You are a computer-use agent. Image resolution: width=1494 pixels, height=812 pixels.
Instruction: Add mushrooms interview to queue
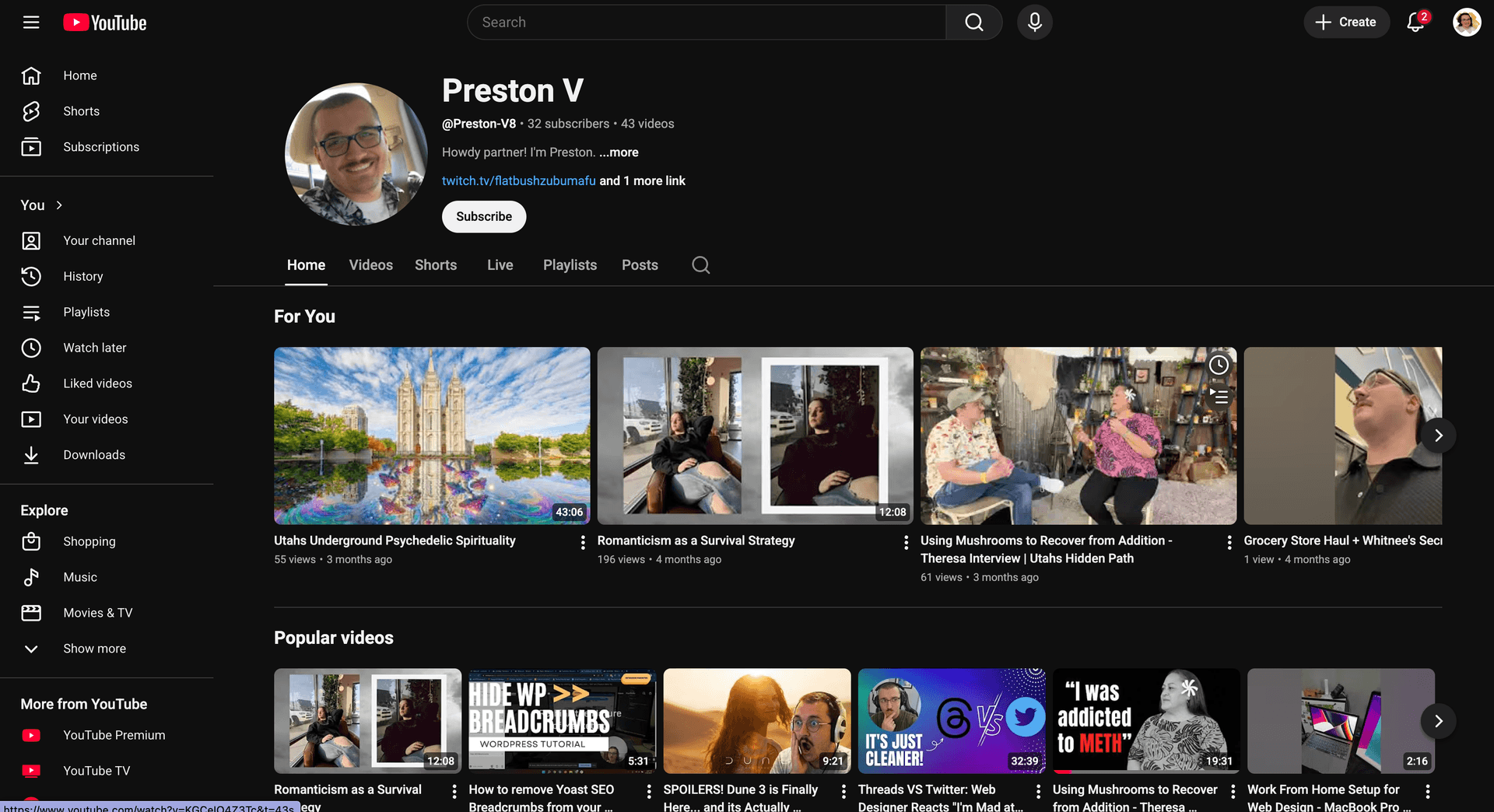click(1219, 396)
